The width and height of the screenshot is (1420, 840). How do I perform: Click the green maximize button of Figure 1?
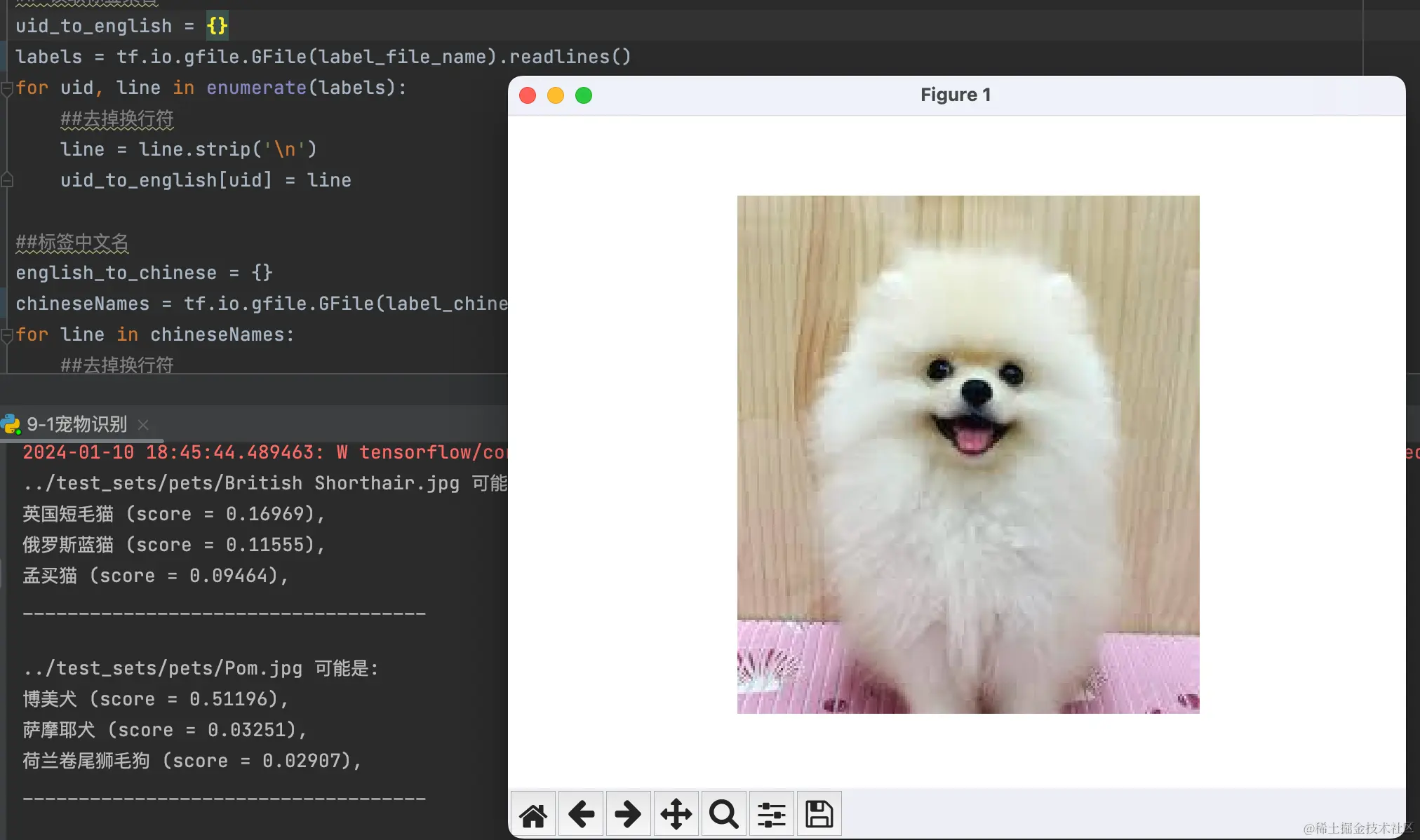pos(584,95)
